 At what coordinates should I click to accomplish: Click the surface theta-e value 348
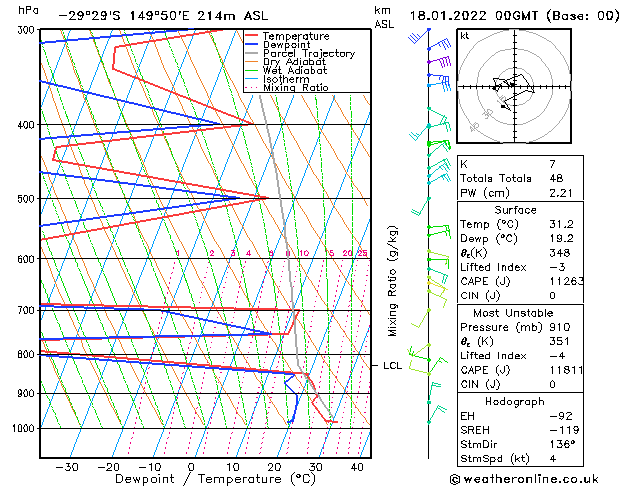pos(560,253)
